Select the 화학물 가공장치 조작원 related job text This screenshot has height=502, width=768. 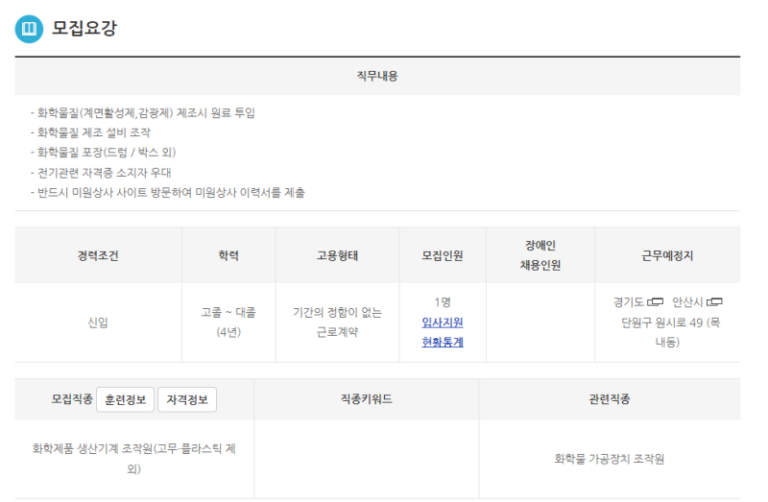(609, 459)
